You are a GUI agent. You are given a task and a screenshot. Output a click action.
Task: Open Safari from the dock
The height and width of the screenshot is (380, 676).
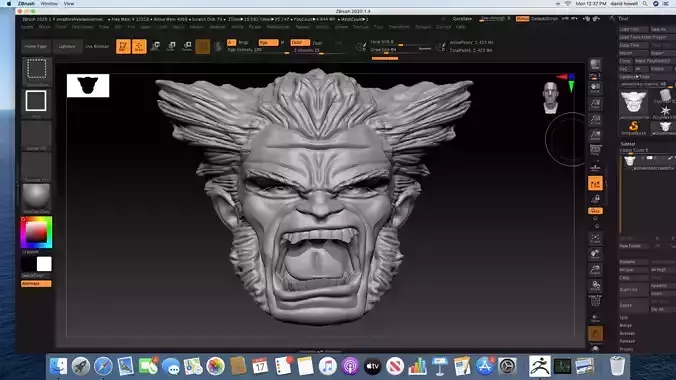pos(103,367)
